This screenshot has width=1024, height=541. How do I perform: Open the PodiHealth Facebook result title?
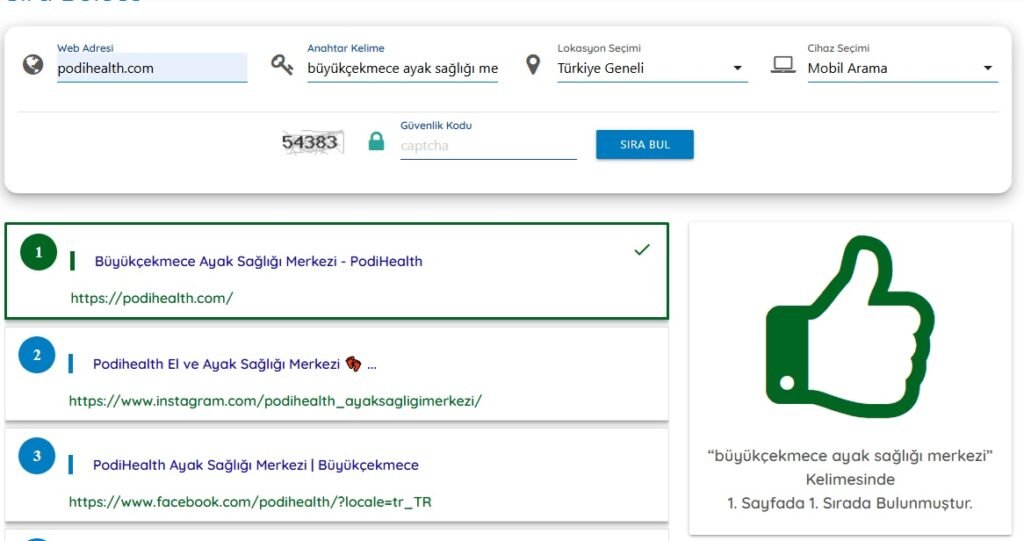pyautogui.click(x=256, y=465)
